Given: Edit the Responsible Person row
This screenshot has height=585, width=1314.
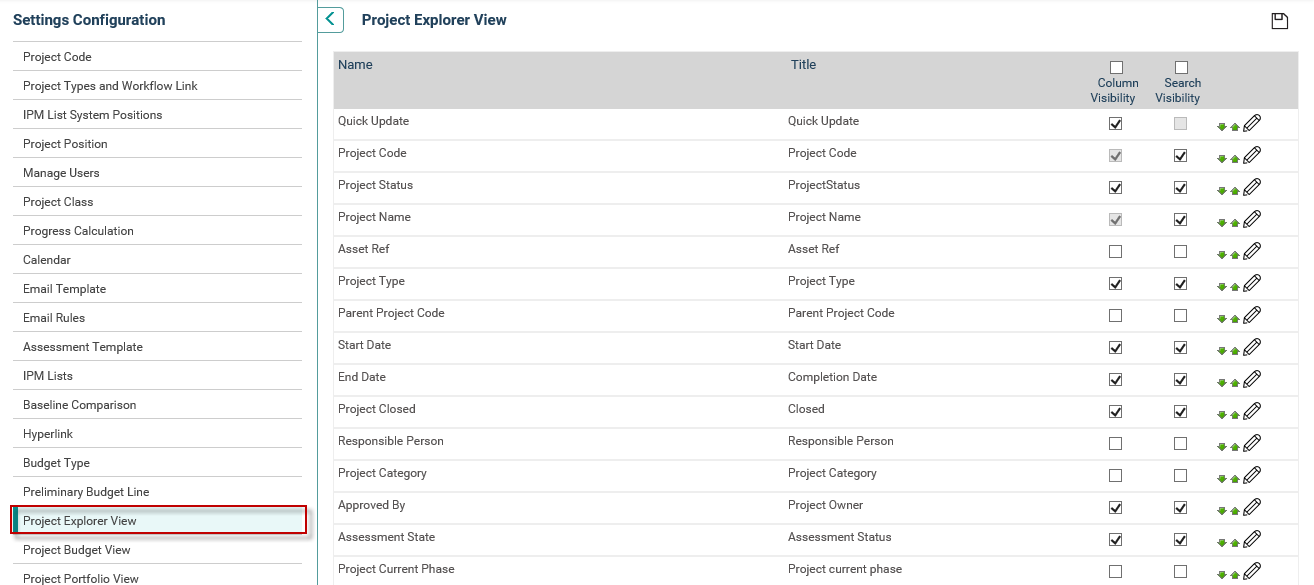Looking at the screenshot, I should (1252, 443).
